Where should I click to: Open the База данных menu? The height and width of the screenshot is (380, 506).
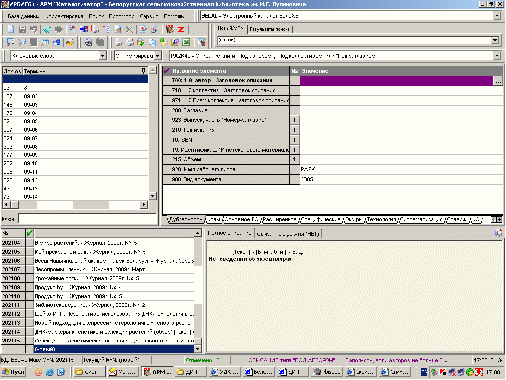click(23, 16)
